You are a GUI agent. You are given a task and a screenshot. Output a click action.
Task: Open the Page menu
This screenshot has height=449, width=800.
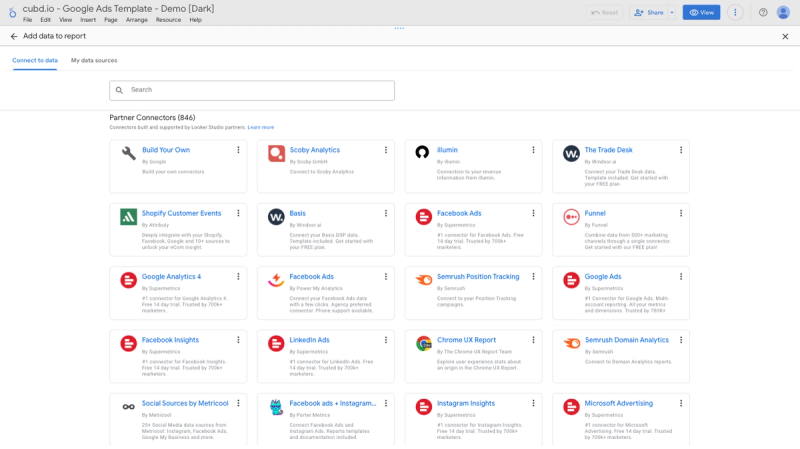coord(111,20)
